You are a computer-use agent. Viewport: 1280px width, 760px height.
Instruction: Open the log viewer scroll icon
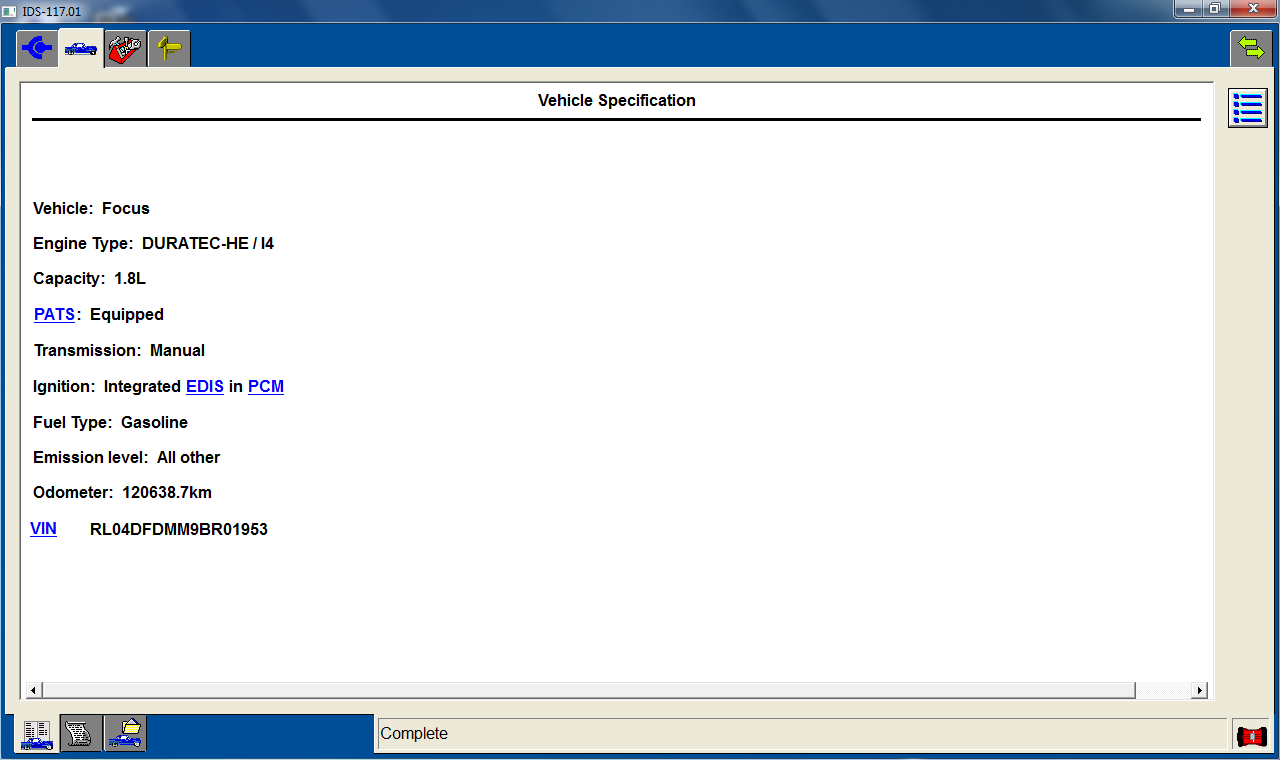(80, 734)
